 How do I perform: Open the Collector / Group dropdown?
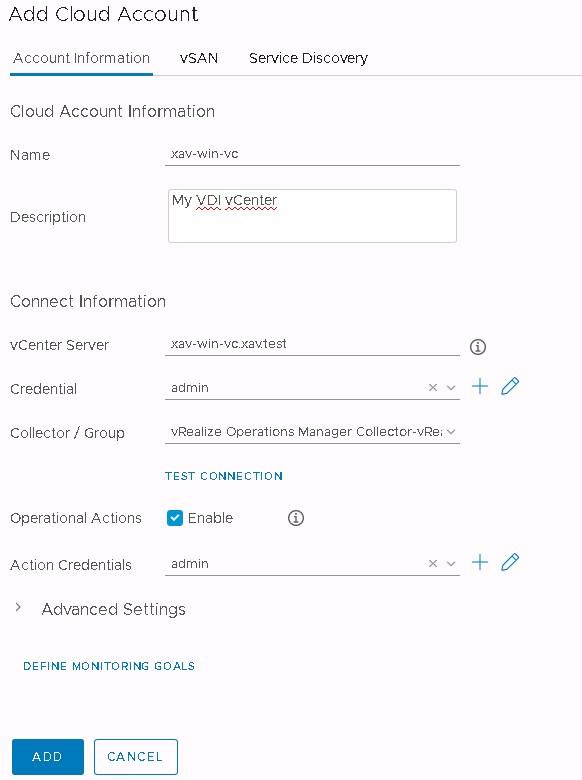click(x=312, y=432)
